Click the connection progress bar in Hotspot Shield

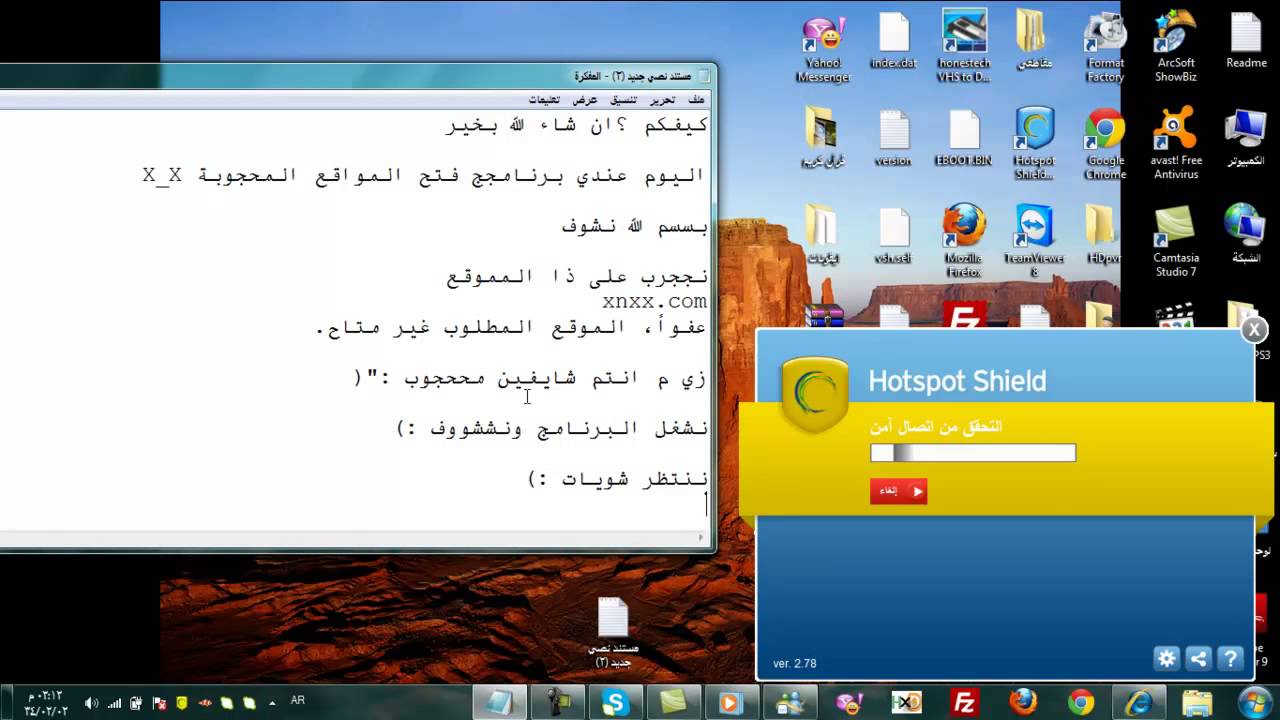(973, 453)
